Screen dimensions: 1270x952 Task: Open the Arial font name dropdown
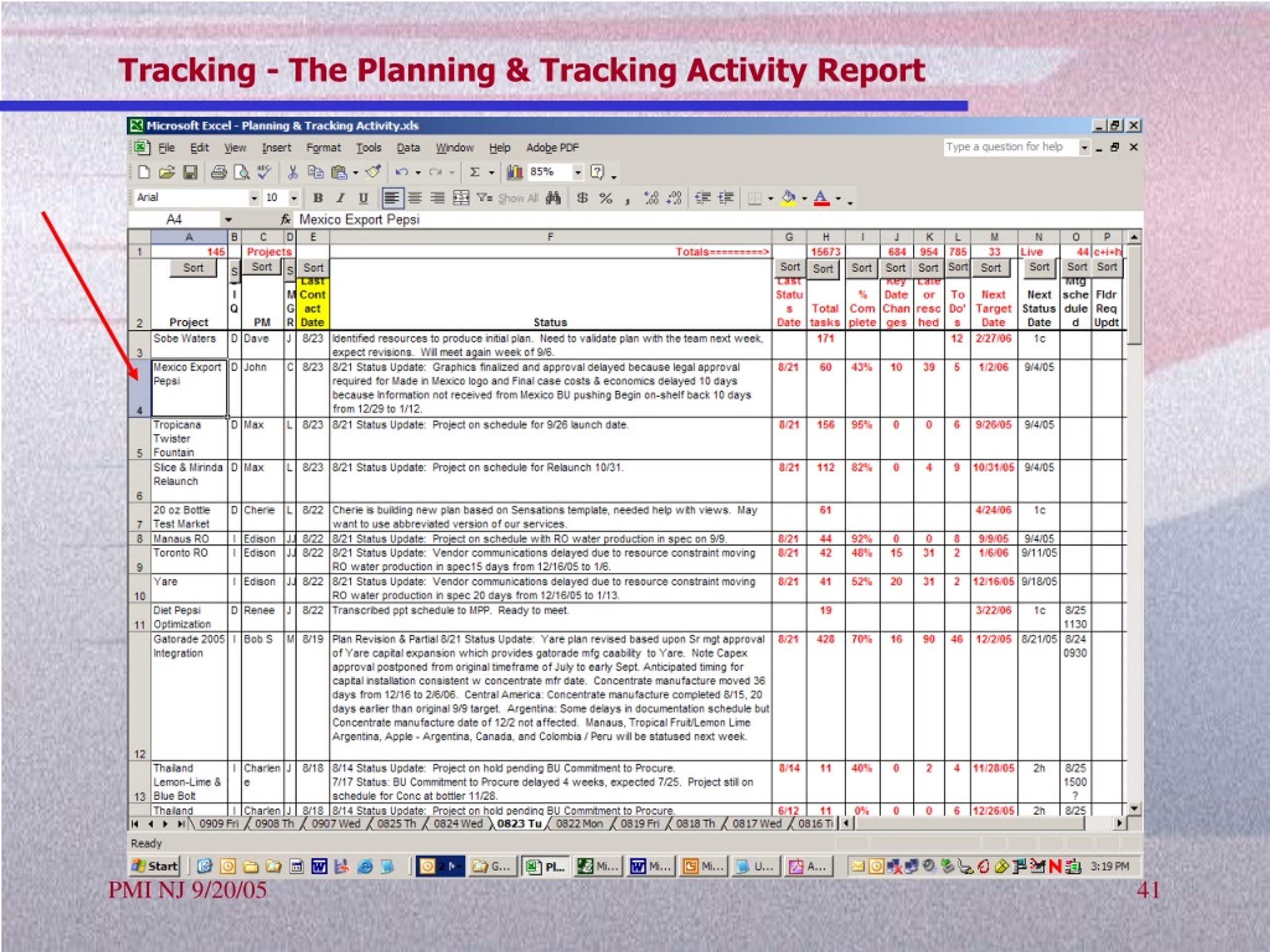tap(254, 198)
